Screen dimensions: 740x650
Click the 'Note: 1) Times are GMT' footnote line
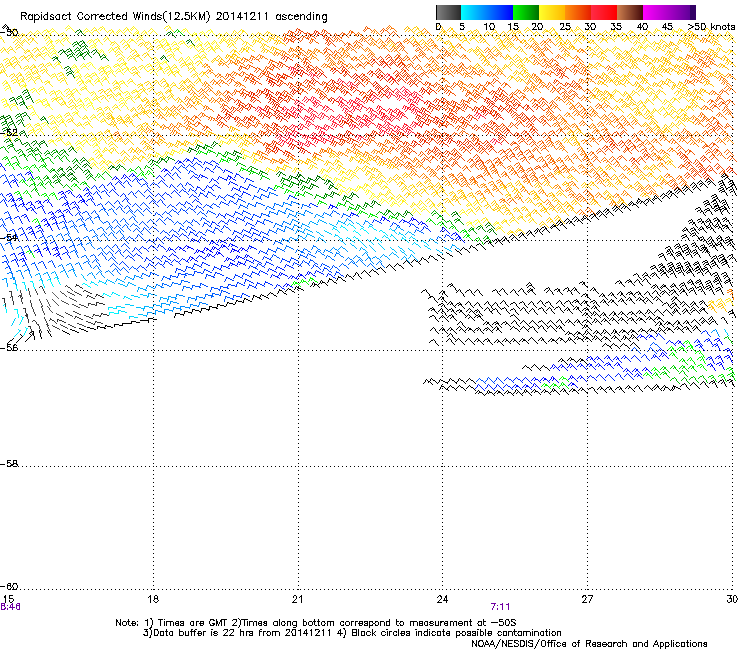click(315, 623)
